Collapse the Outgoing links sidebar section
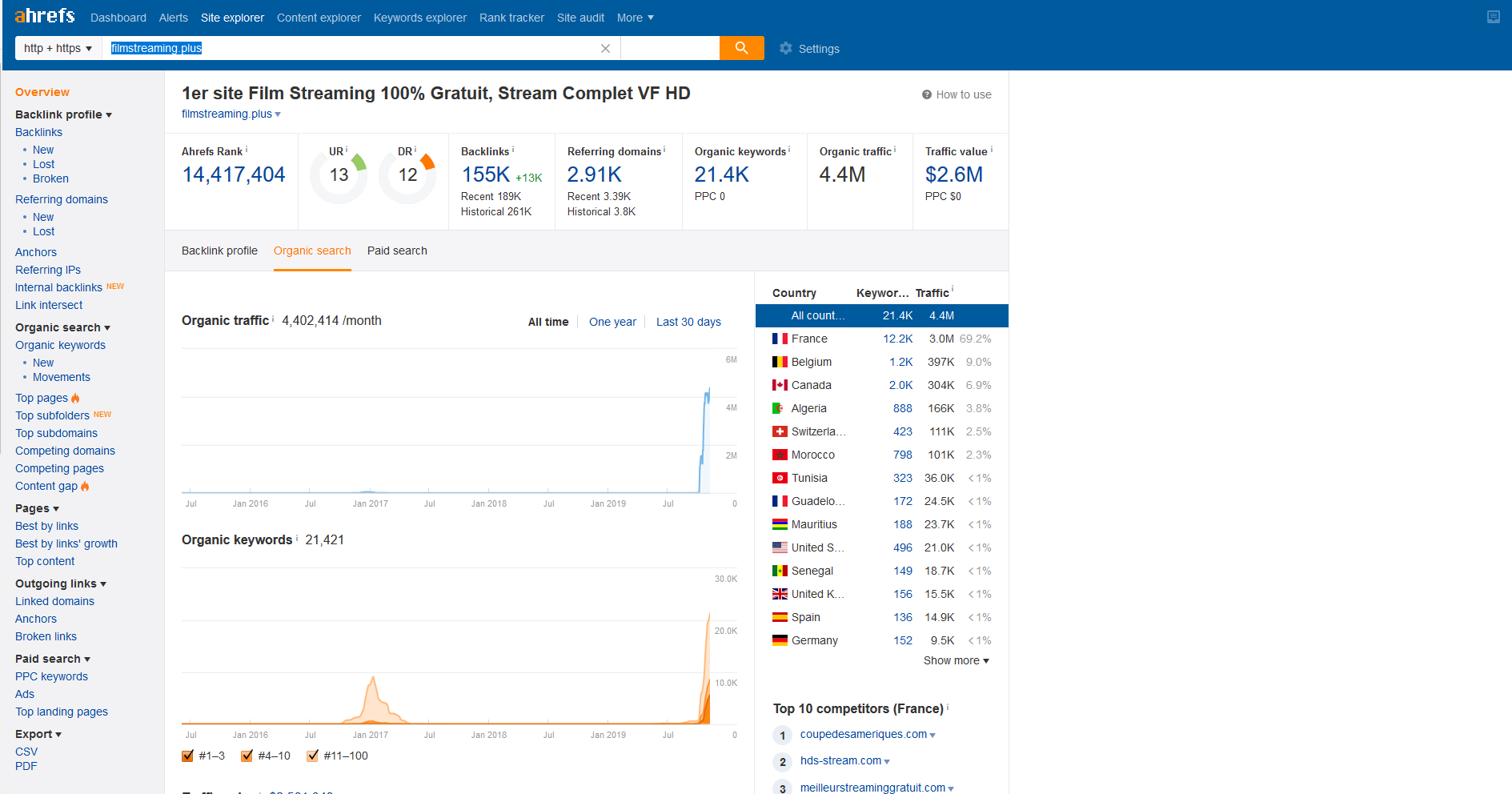The image size is (1512, 794). click(61, 583)
